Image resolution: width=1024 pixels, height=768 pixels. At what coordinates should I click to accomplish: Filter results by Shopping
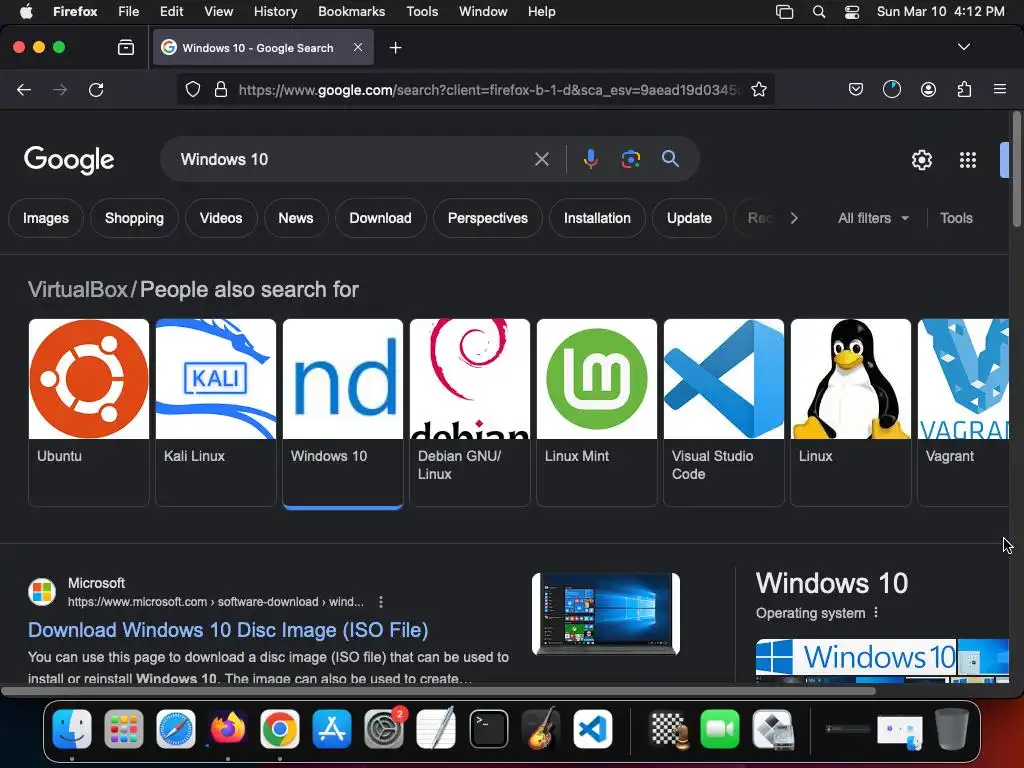135,218
